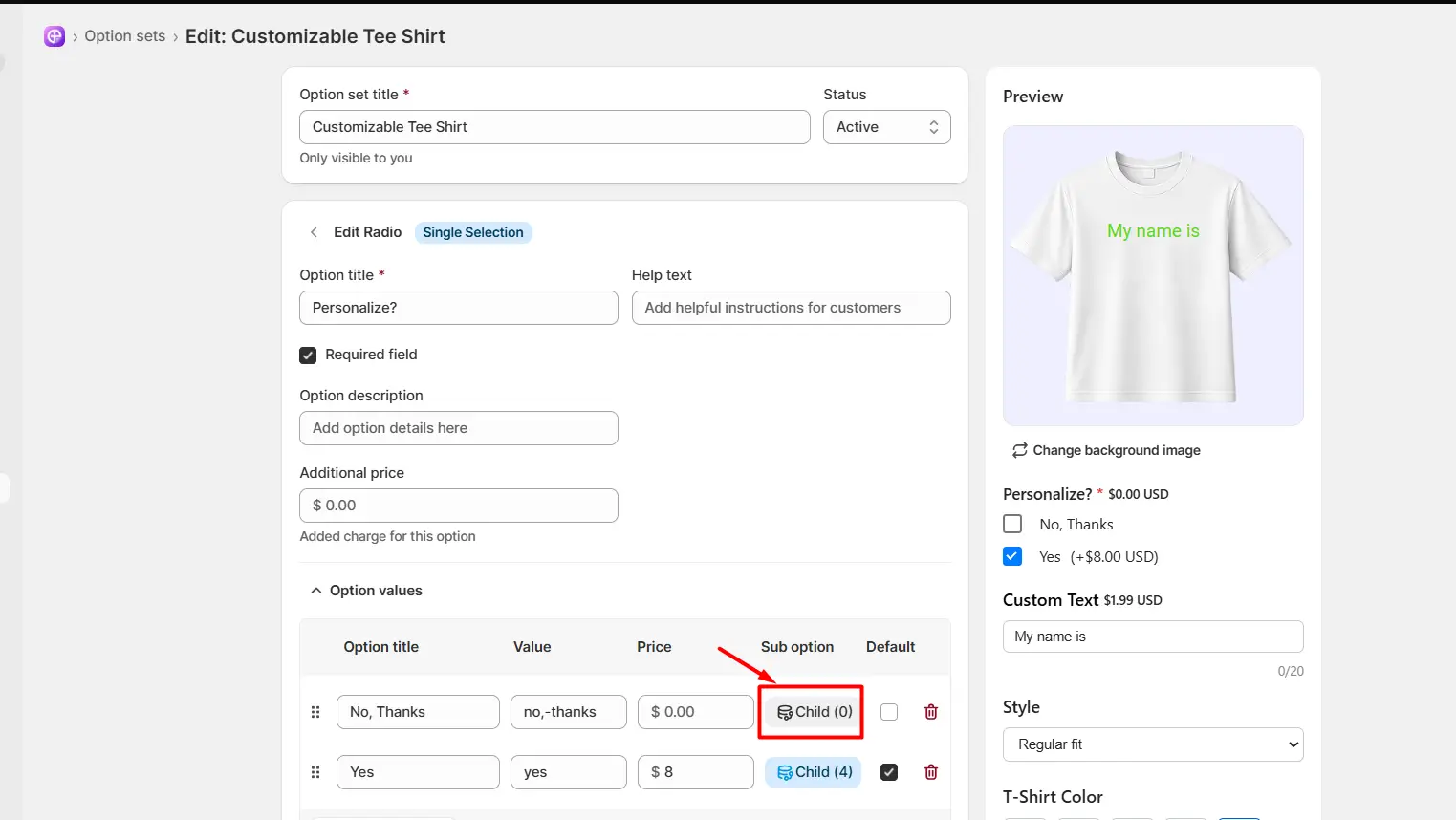Uncheck the Required field checkbox

pyautogui.click(x=308, y=355)
